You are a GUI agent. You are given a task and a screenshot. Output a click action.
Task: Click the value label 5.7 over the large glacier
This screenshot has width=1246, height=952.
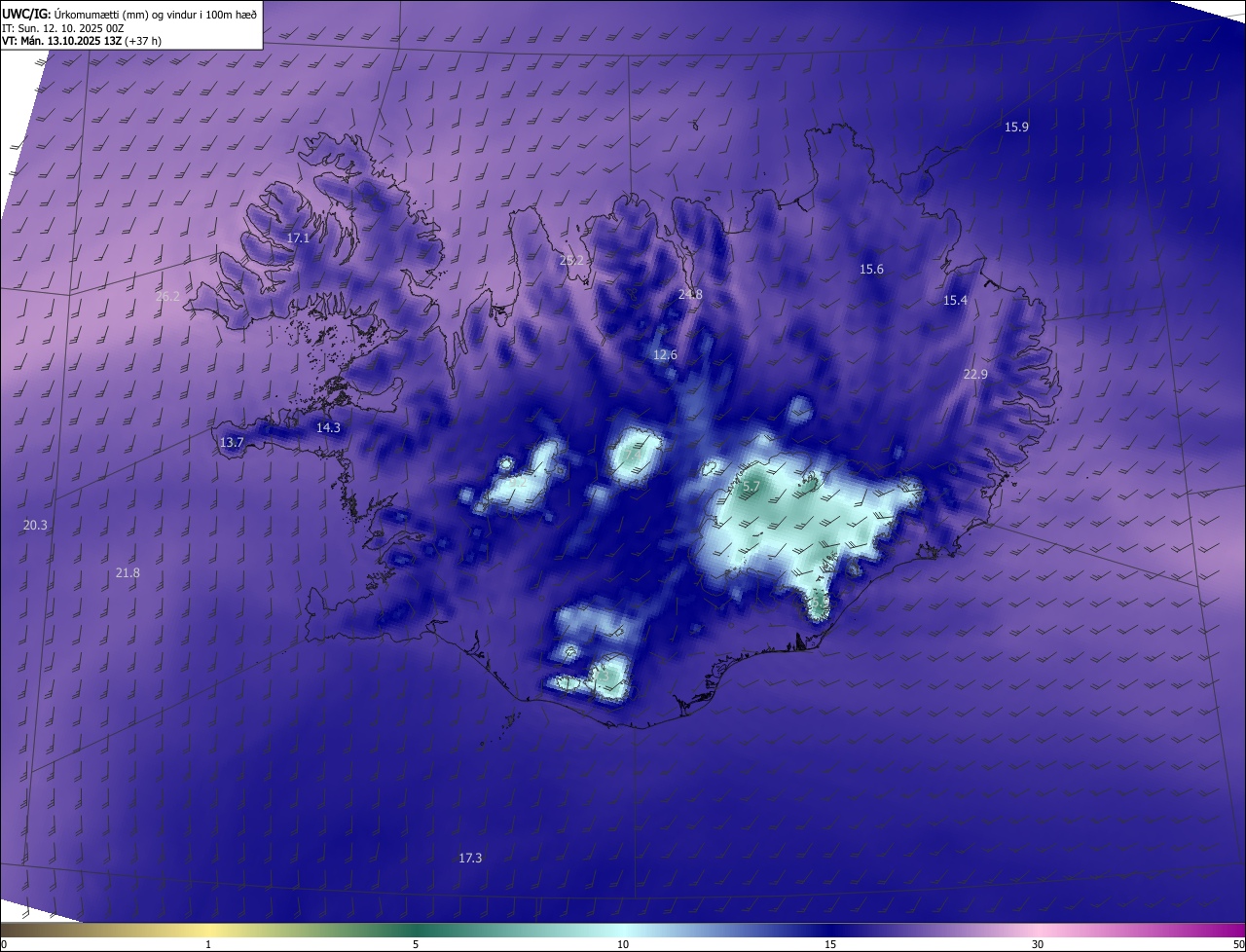[751, 487]
